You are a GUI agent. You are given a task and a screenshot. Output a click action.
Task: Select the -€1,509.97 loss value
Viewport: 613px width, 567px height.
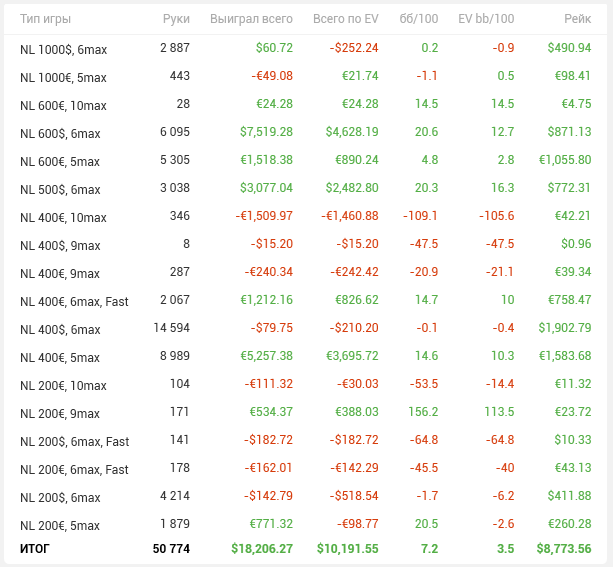pos(264,216)
